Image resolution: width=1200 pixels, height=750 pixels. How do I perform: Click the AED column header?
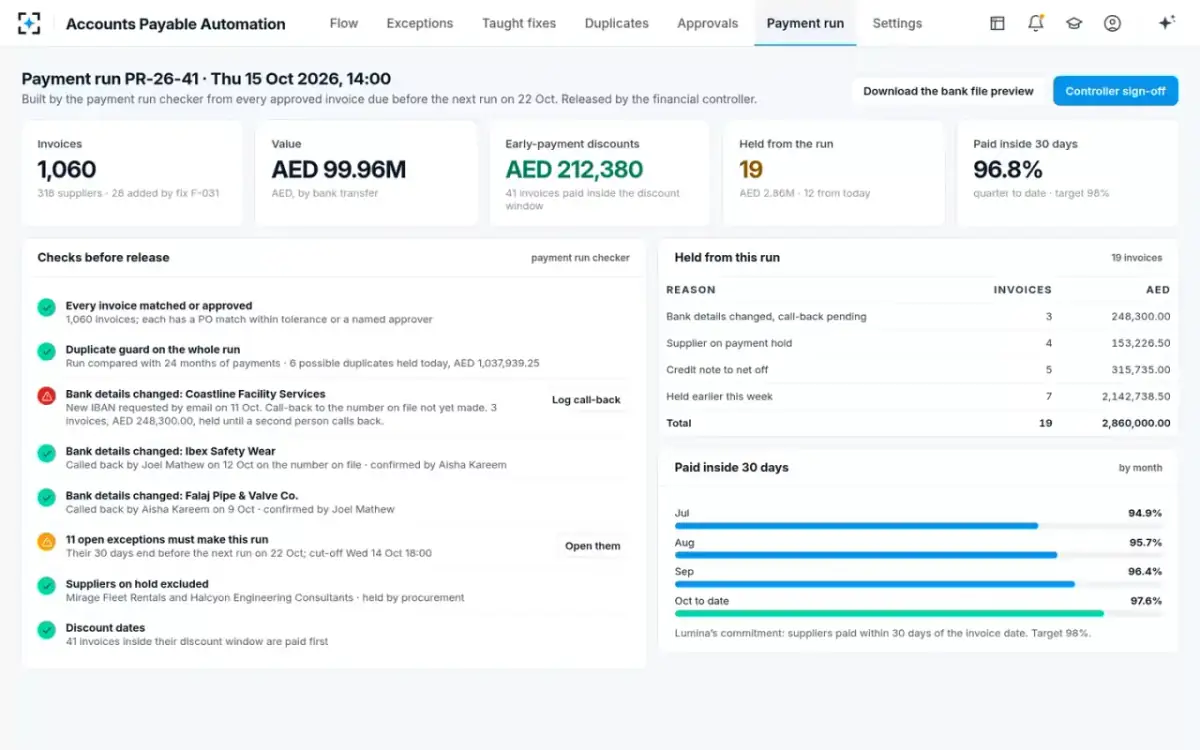[x=1158, y=290]
